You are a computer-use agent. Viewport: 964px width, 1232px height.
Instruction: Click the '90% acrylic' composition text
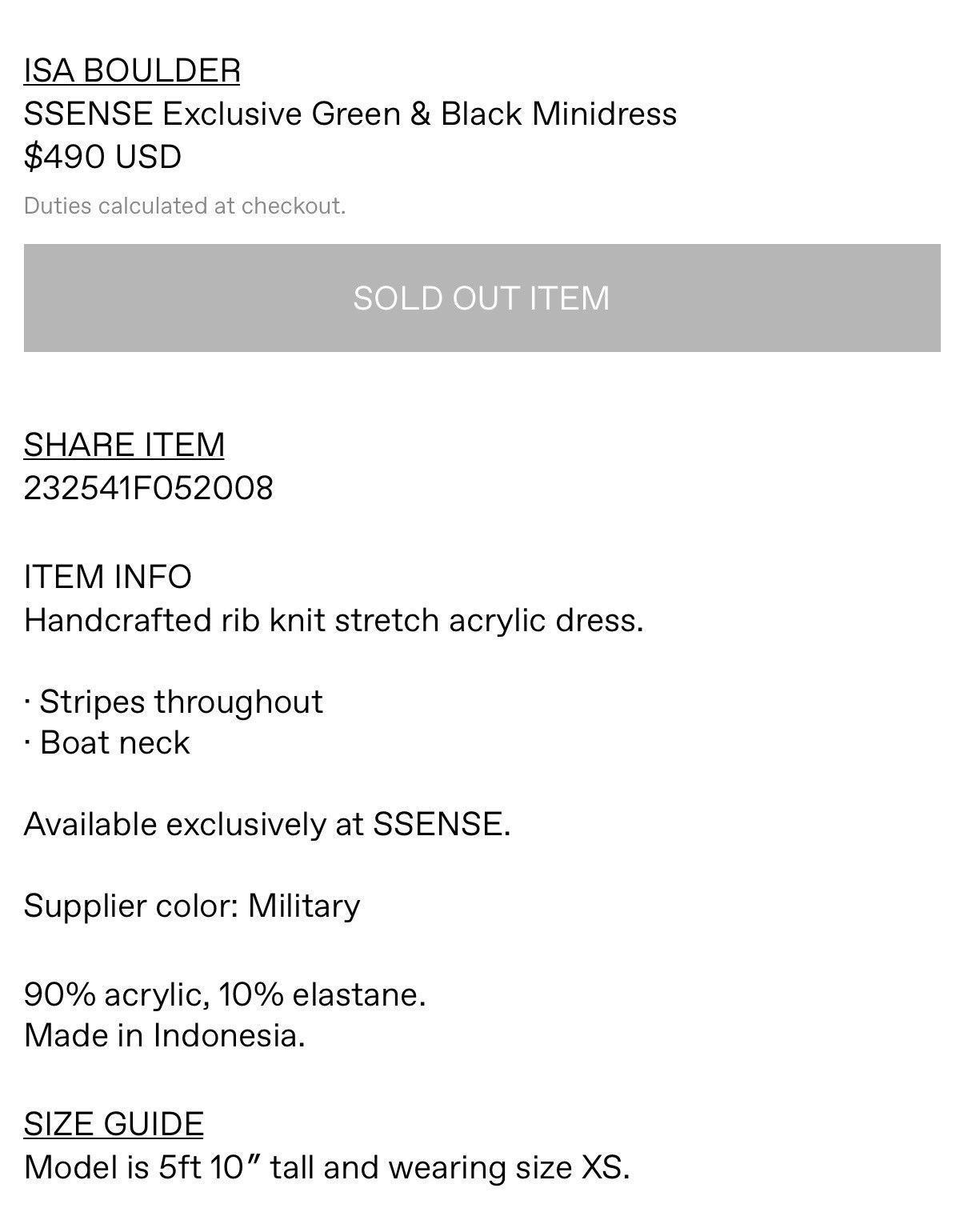[x=117, y=994]
